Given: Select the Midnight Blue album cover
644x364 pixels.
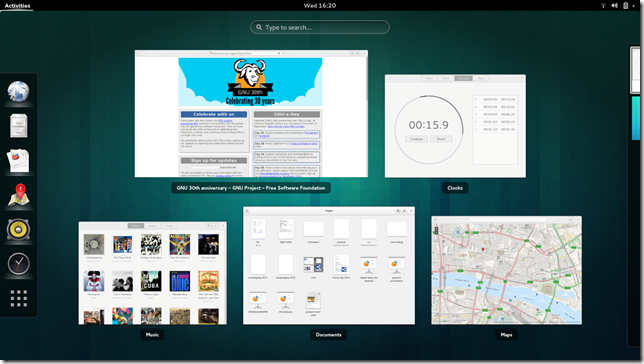Looking at the screenshot, I should [180, 281].
